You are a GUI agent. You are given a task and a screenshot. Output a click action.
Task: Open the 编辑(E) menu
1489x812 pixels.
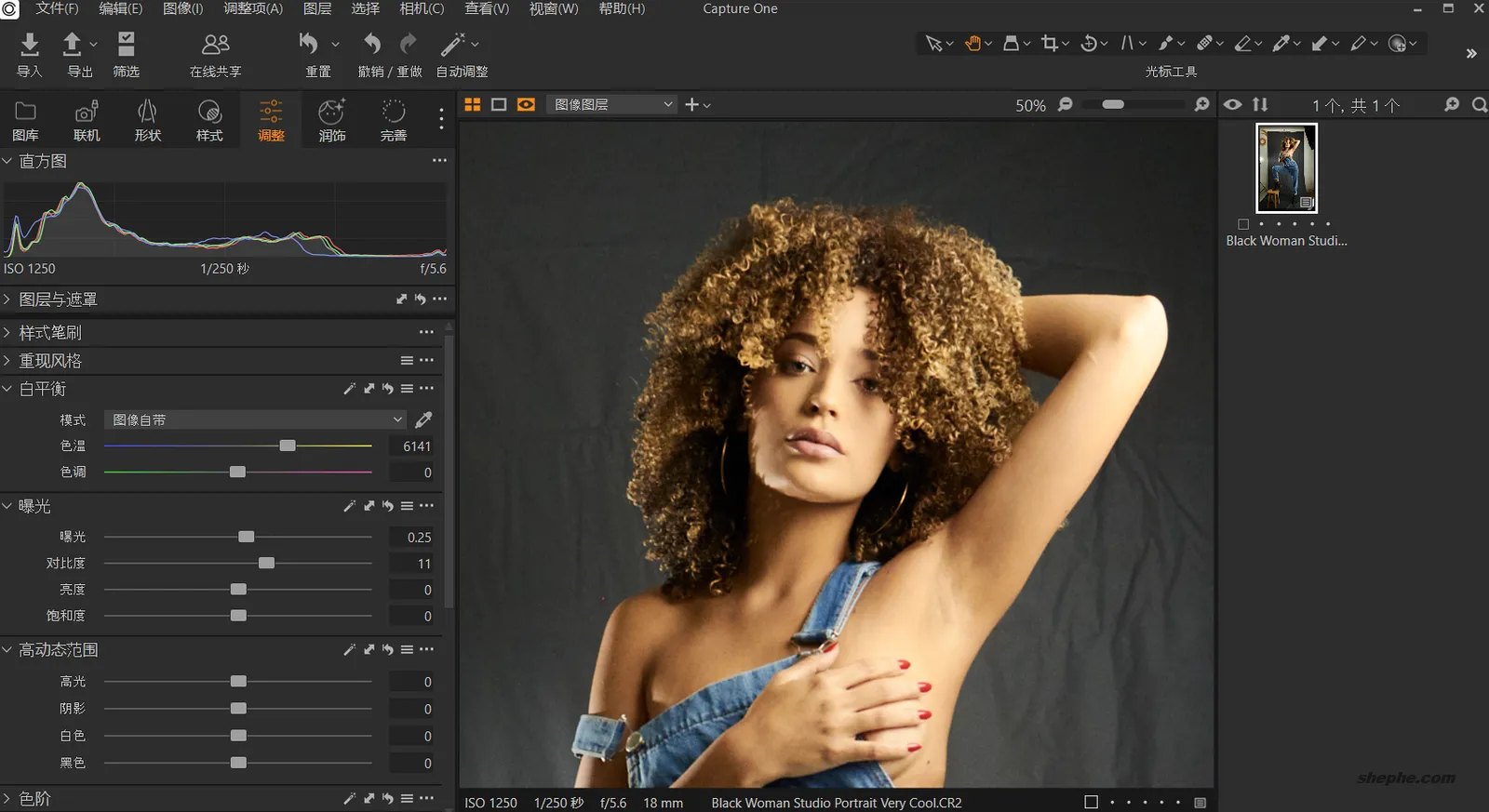click(x=121, y=8)
